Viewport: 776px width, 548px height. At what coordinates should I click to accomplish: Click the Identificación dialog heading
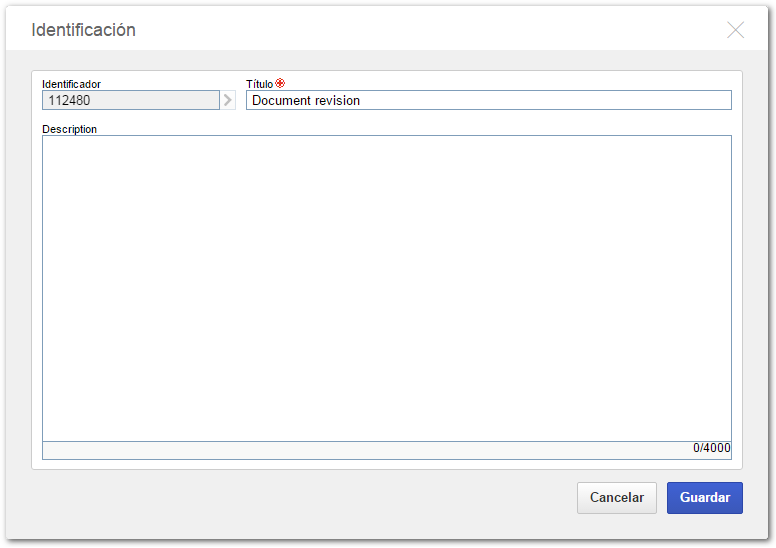pos(83,30)
